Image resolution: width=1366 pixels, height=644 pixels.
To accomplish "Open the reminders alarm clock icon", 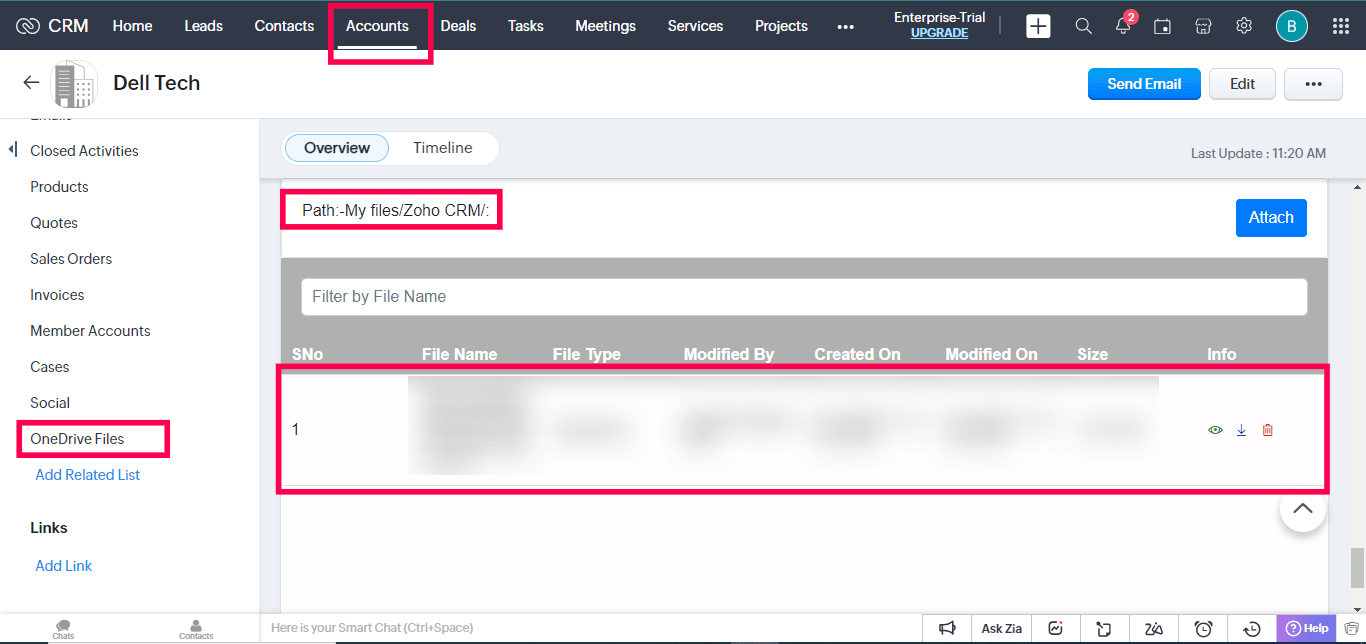I will (1204, 628).
